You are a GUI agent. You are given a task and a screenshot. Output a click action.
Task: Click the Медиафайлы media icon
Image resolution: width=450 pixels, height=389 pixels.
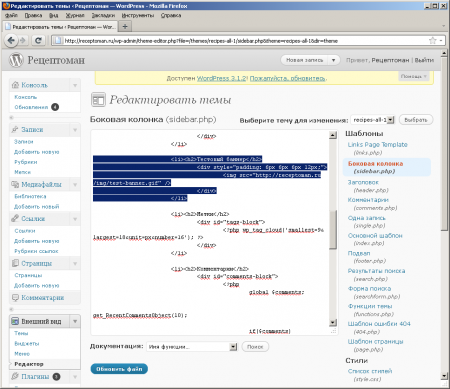(x=15, y=184)
